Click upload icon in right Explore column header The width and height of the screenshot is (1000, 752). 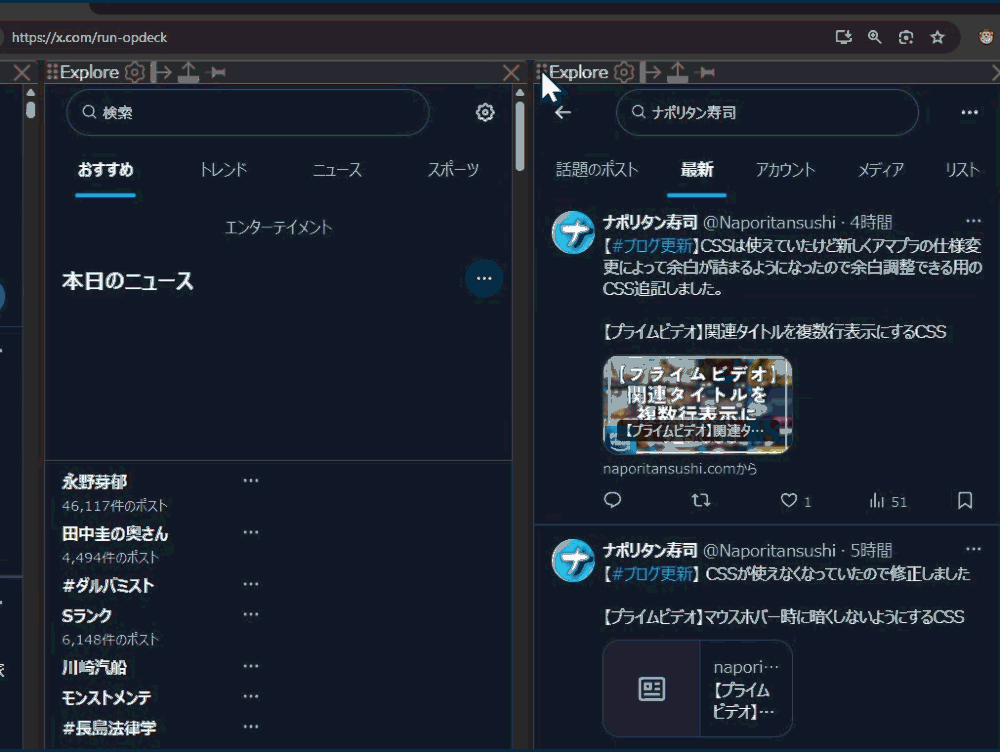677,72
